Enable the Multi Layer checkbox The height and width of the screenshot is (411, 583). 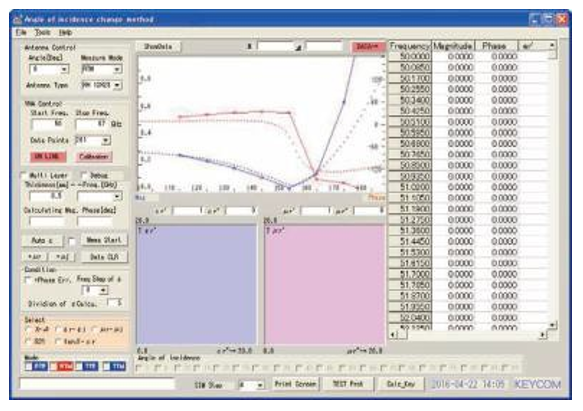pyautogui.click(x=25, y=175)
